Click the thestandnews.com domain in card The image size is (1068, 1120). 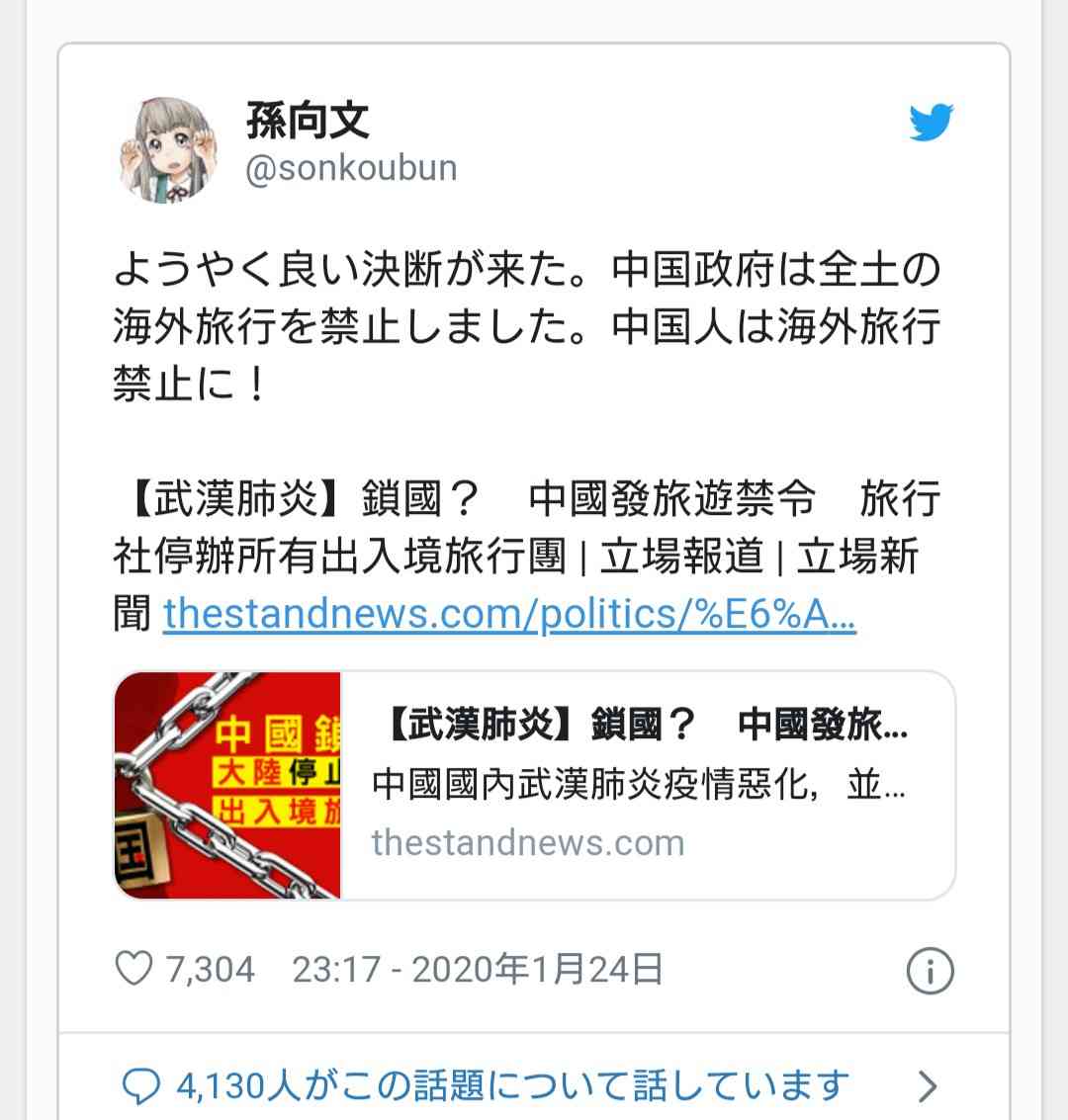pos(528,842)
